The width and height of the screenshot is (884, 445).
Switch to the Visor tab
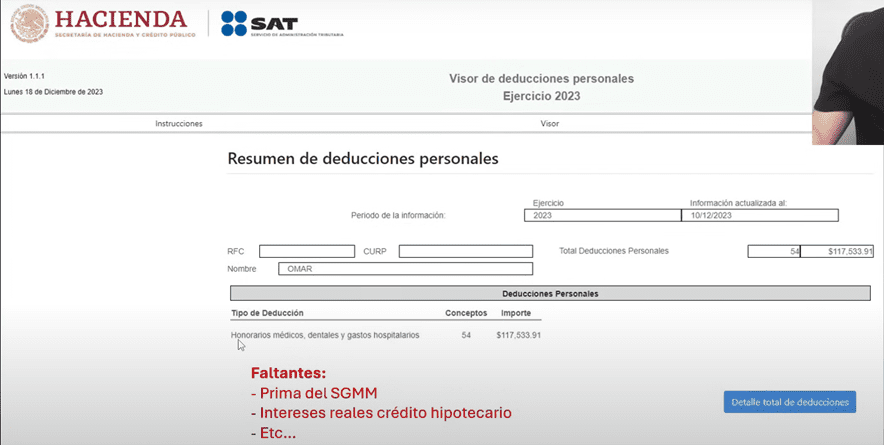tap(549, 124)
